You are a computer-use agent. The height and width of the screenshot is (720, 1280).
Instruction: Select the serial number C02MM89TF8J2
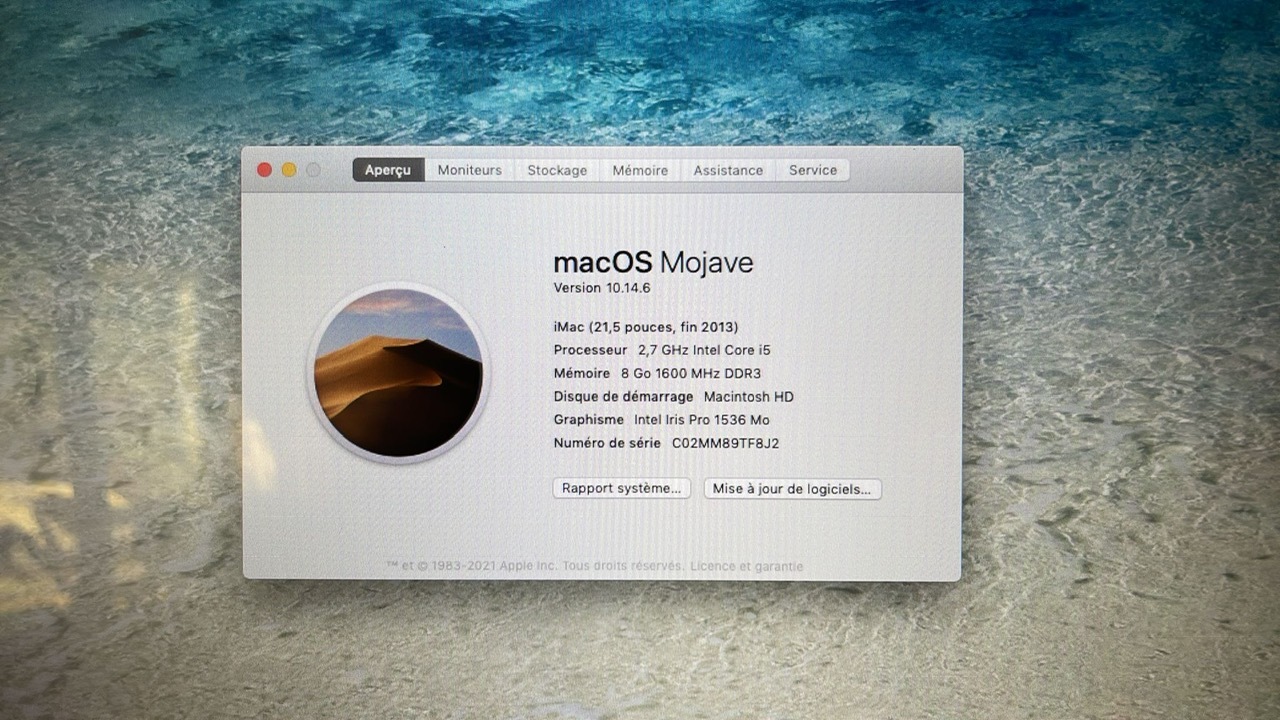coord(725,443)
